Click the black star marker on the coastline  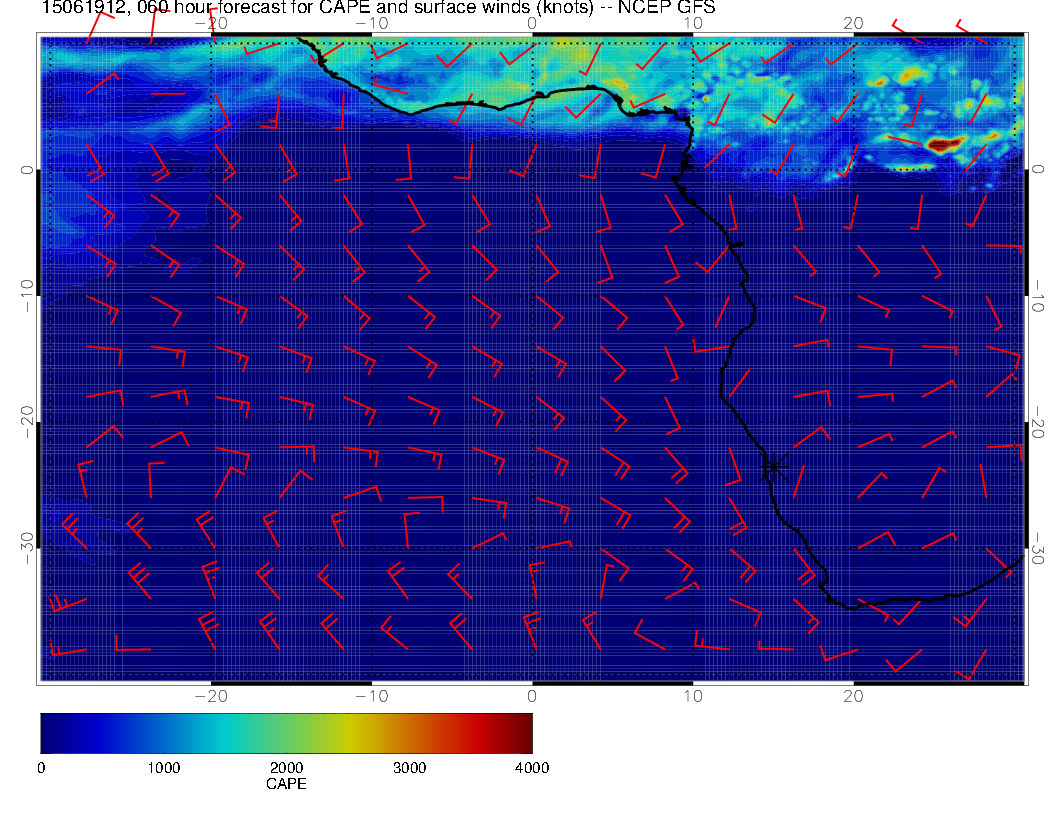pos(773,466)
